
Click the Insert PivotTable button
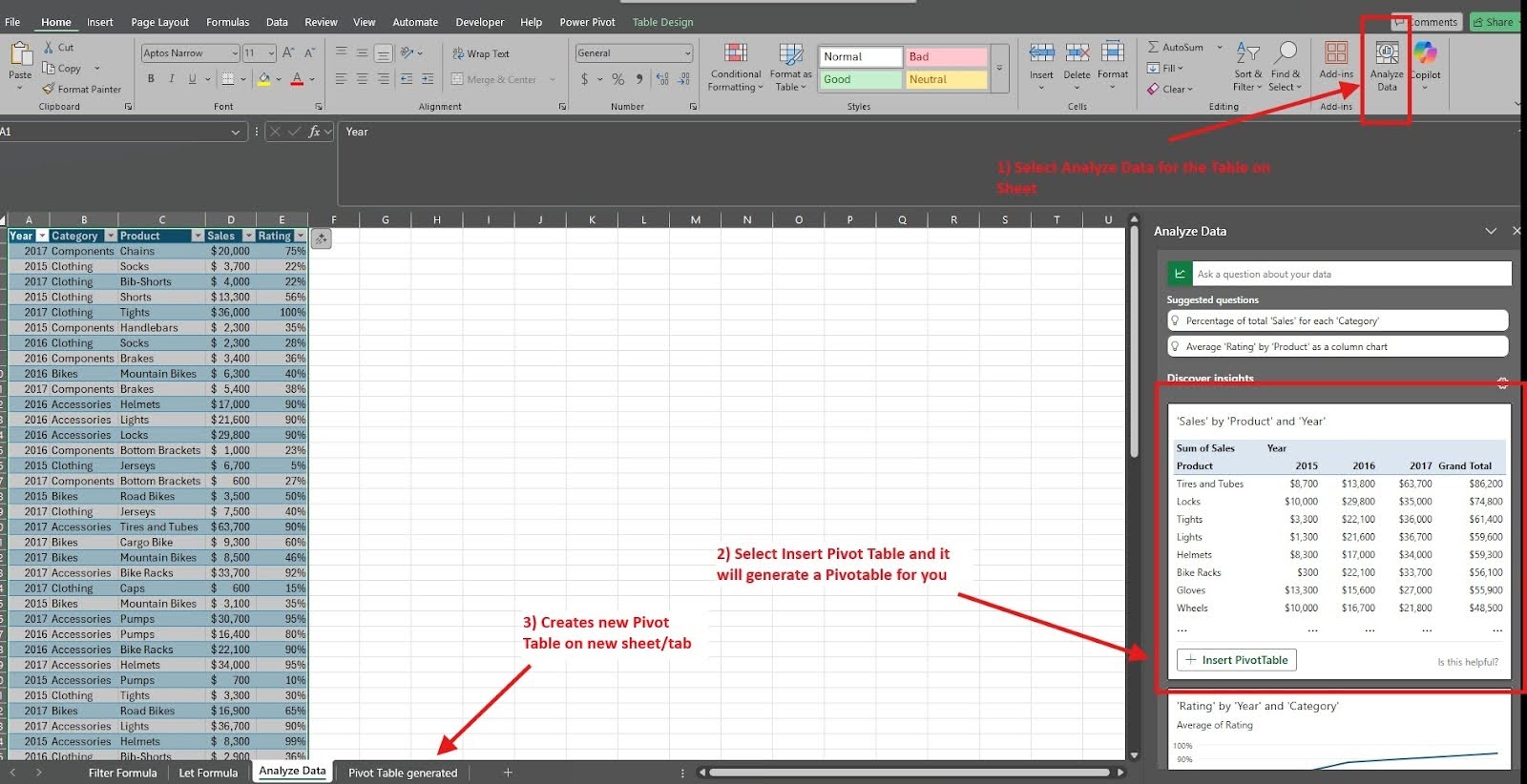coord(1236,660)
